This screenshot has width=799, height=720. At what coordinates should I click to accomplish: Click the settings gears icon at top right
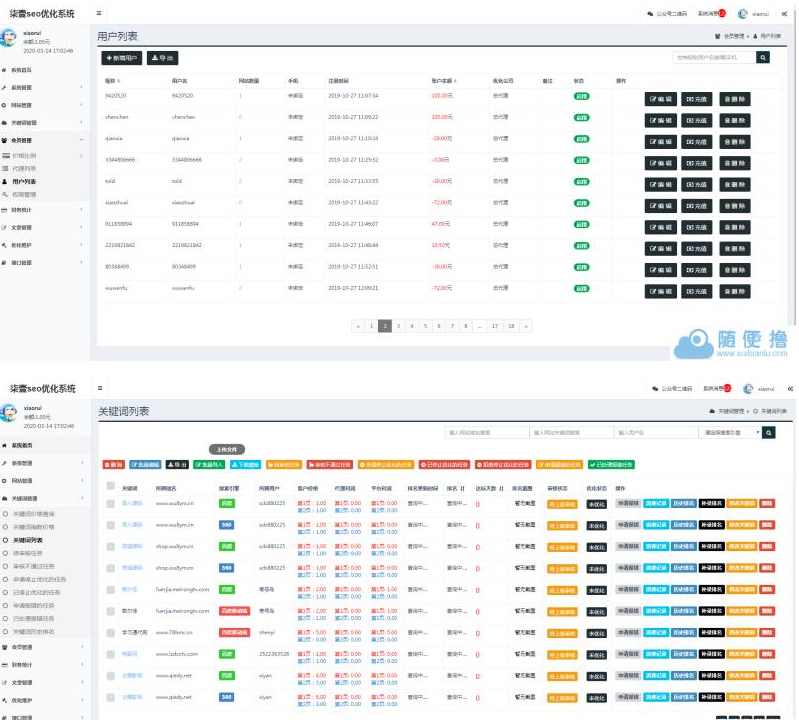point(785,14)
